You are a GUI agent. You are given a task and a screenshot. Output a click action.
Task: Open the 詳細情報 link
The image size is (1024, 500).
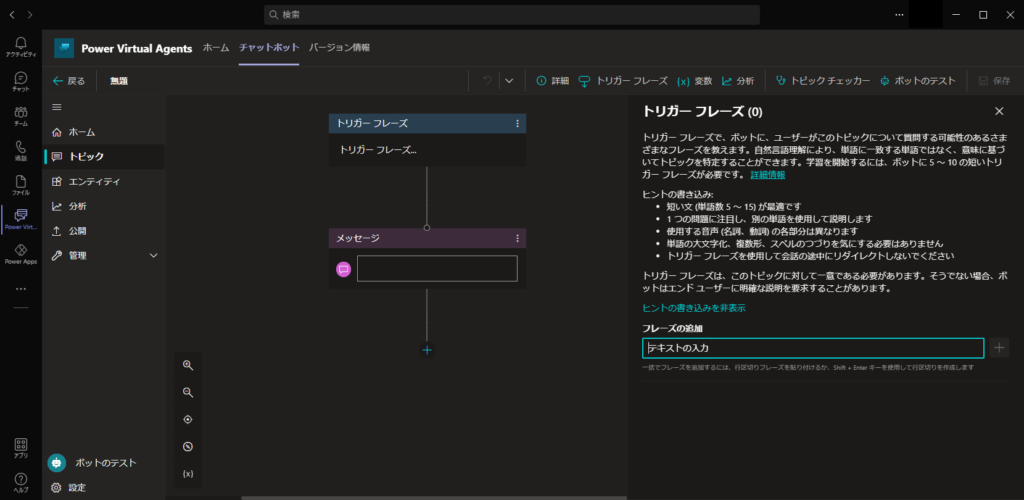(x=767, y=175)
